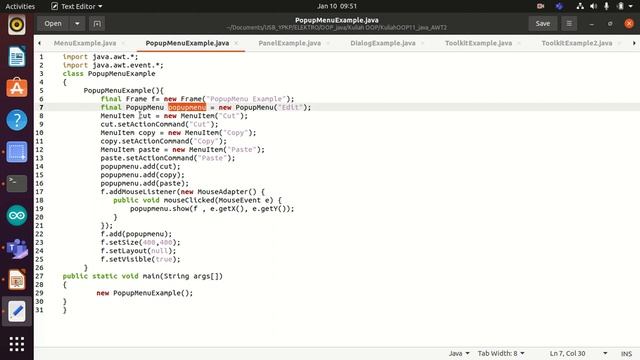Open the Help question mark icon in dock
This screenshot has width=640, height=360.
click(16, 120)
